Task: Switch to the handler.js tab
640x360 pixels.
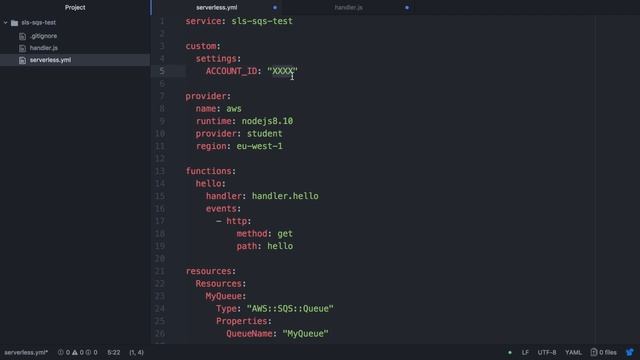Action: 349,7
